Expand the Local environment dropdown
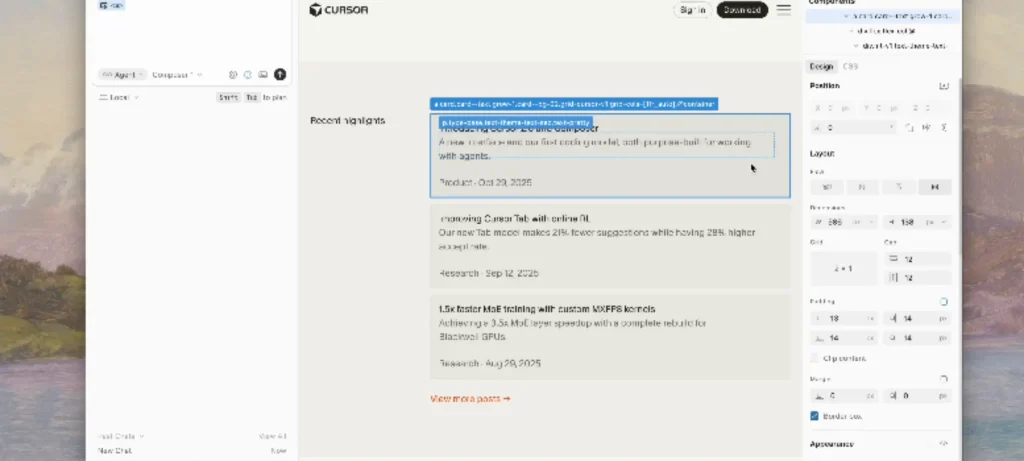The width and height of the screenshot is (1024, 461). [x=119, y=97]
